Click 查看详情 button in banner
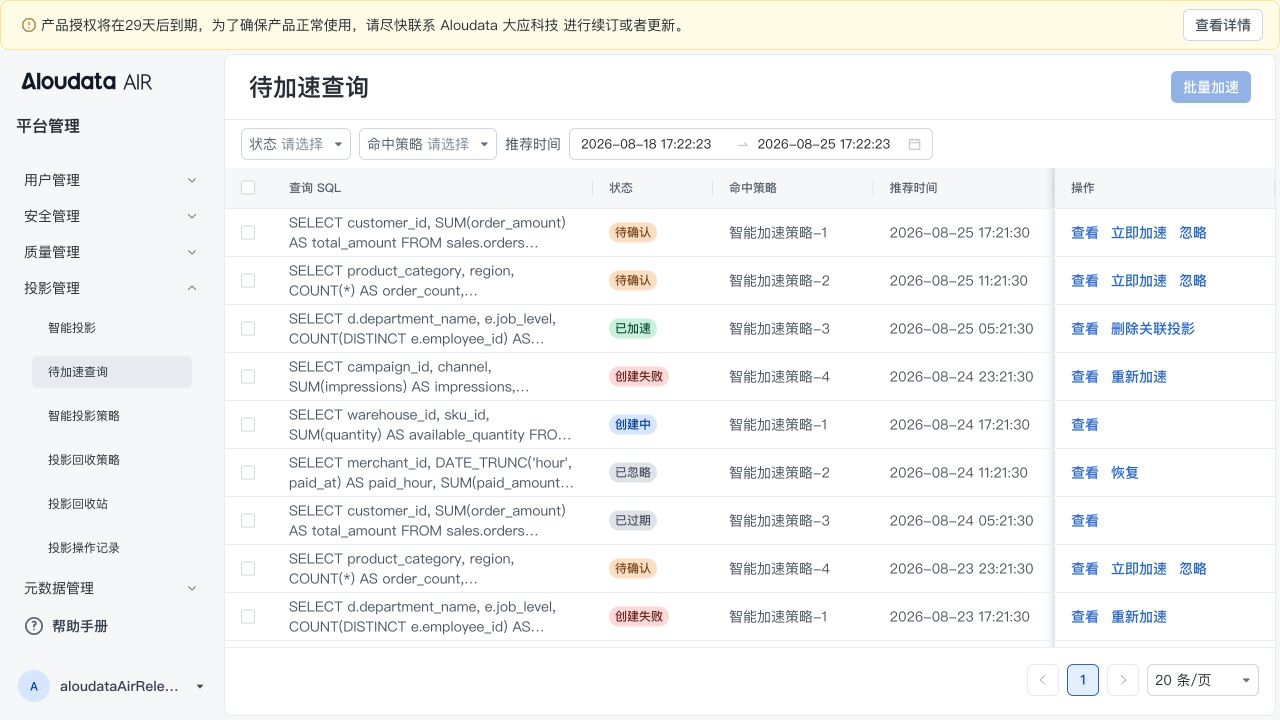This screenshot has width=1280, height=720. pos(1222,25)
